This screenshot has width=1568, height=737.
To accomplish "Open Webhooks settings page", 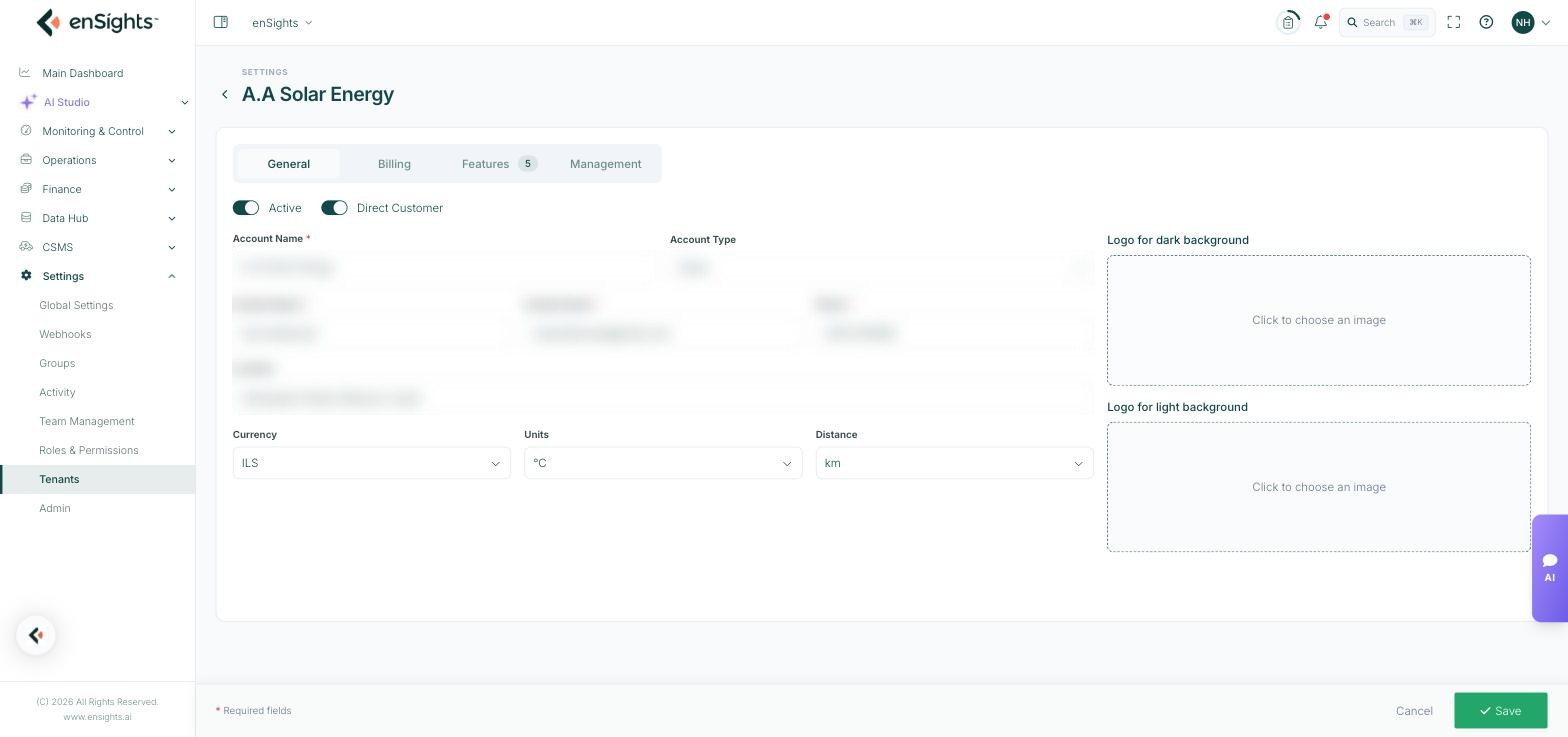I will pos(65,334).
